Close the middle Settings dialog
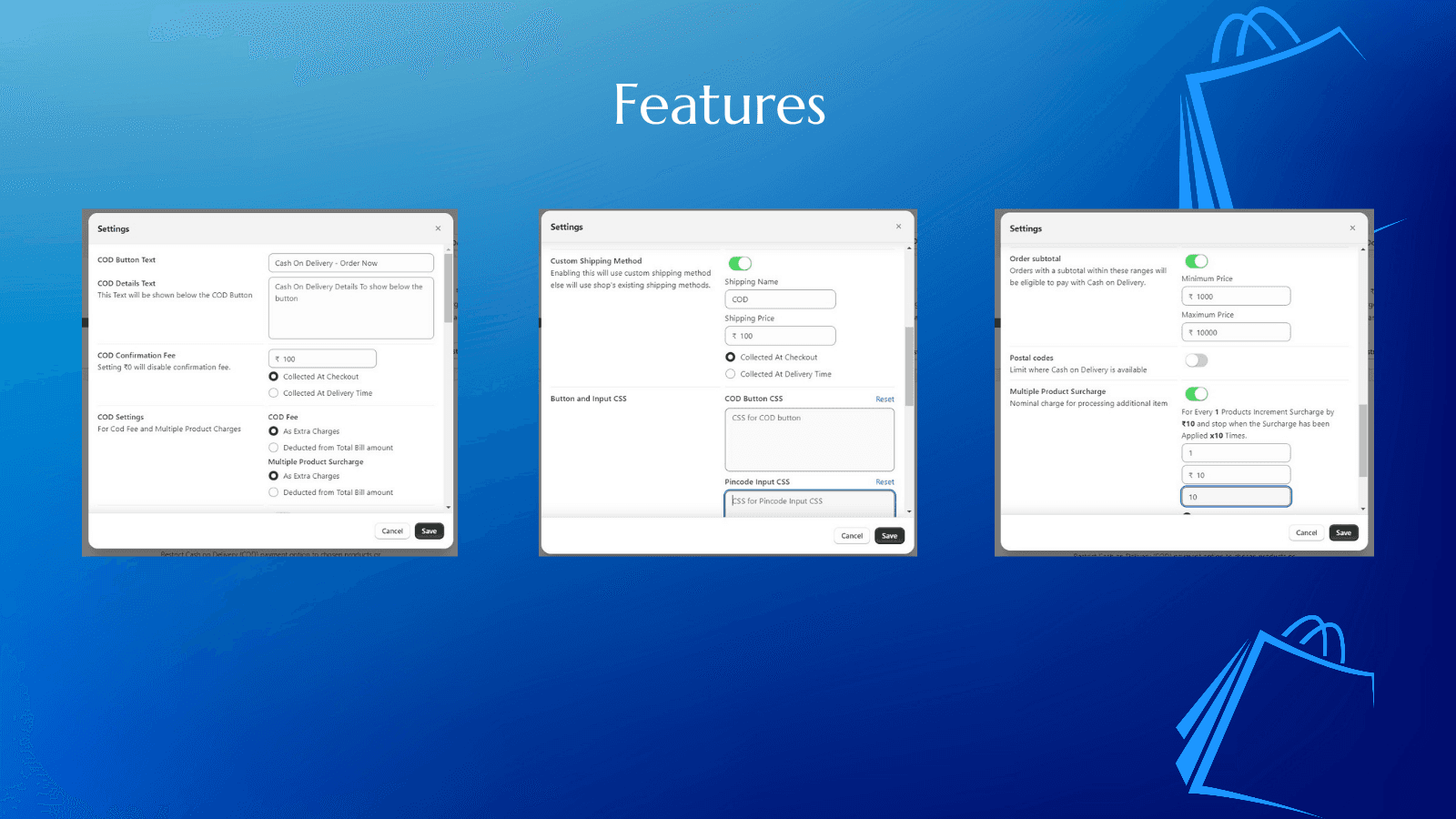This screenshot has height=819, width=1456. [x=898, y=227]
